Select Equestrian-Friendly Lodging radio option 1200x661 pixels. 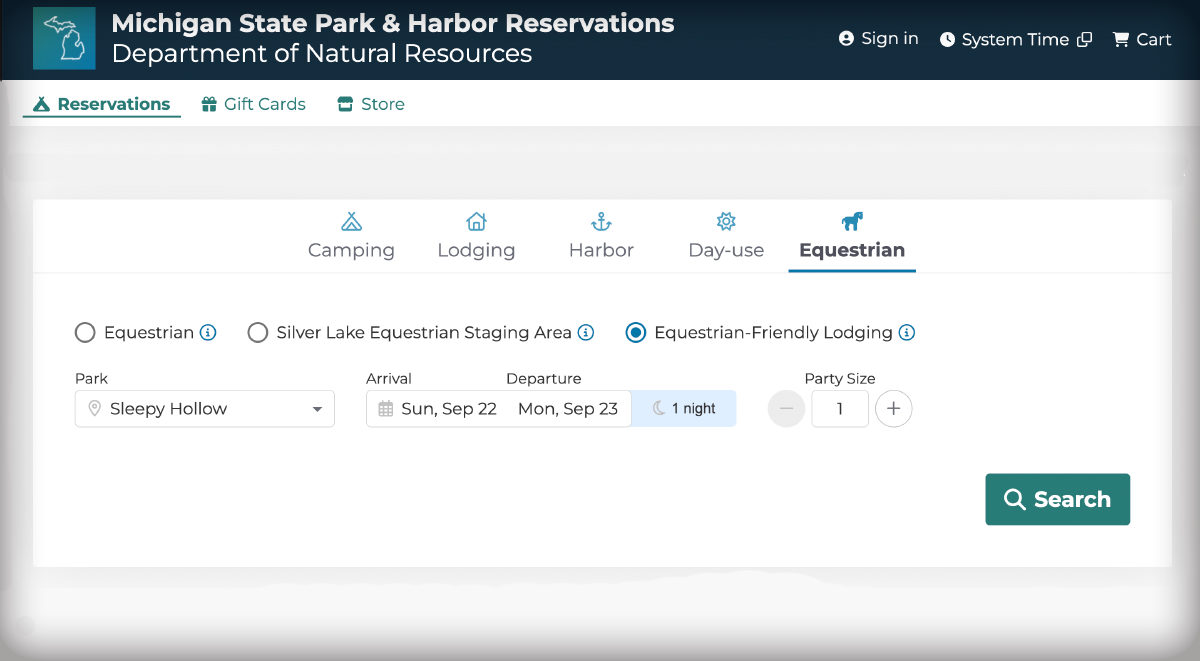[x=636, y=333]
